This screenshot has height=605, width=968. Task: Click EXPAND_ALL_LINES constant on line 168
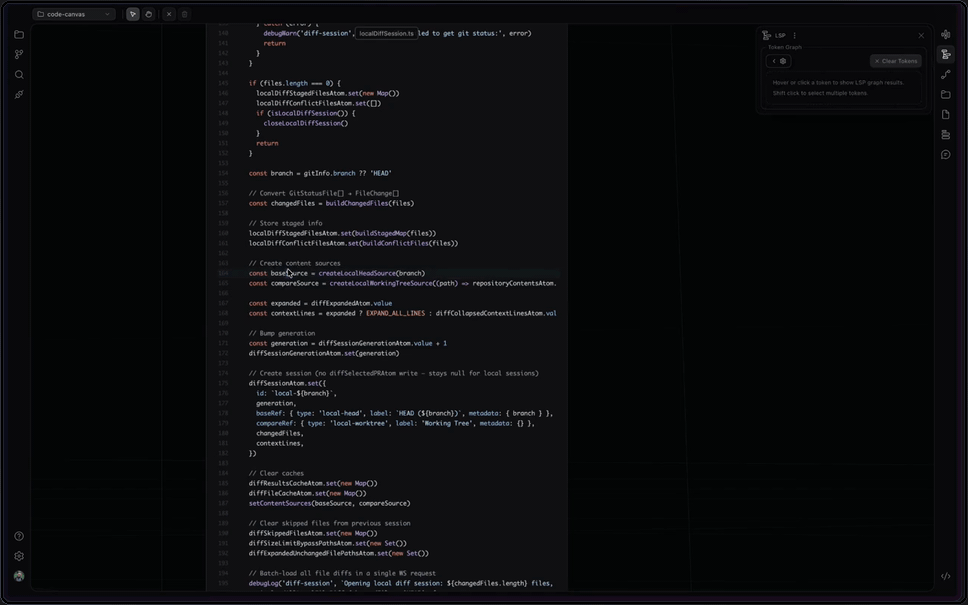[x=395, y=313]
